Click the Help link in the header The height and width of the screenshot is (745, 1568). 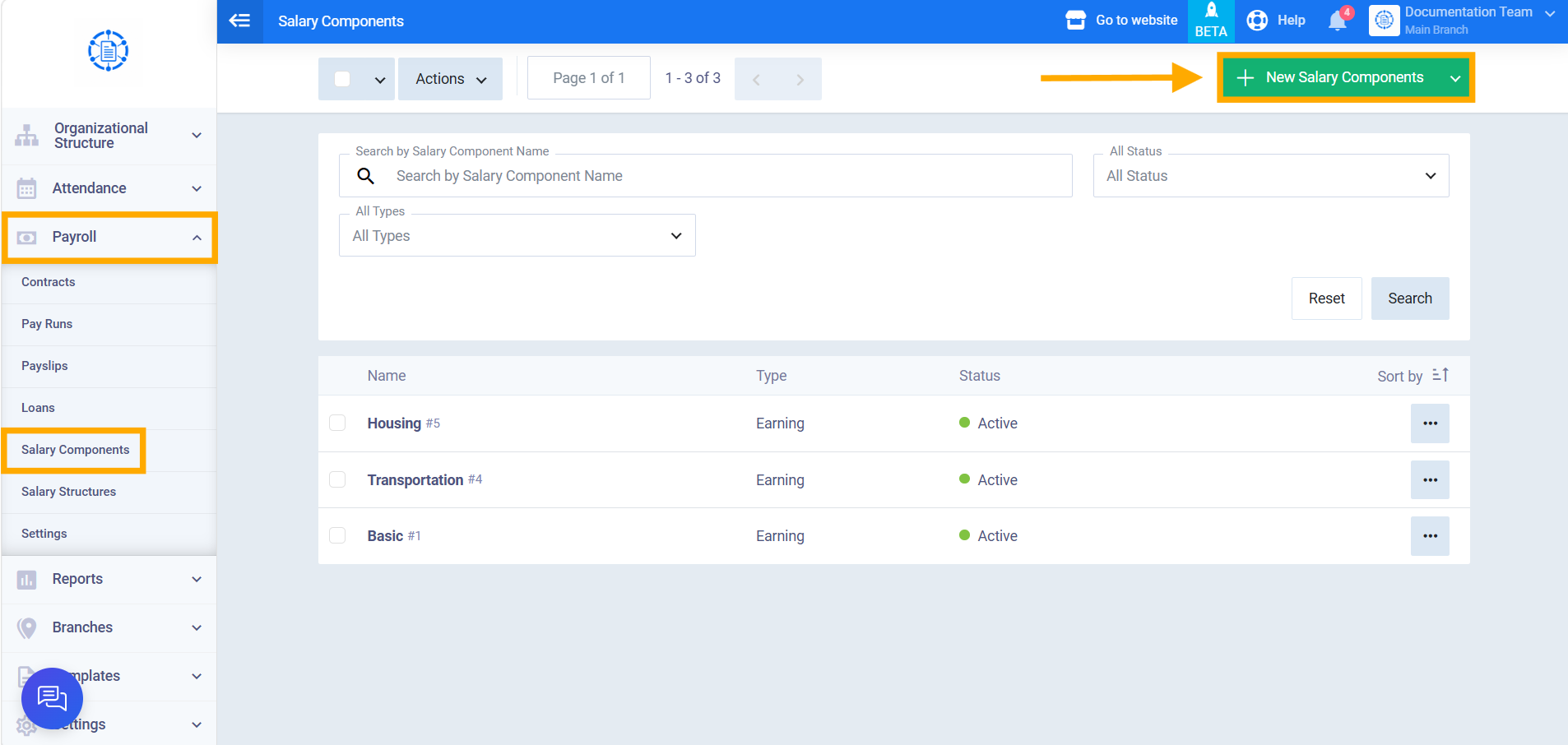click(1291, 20)
